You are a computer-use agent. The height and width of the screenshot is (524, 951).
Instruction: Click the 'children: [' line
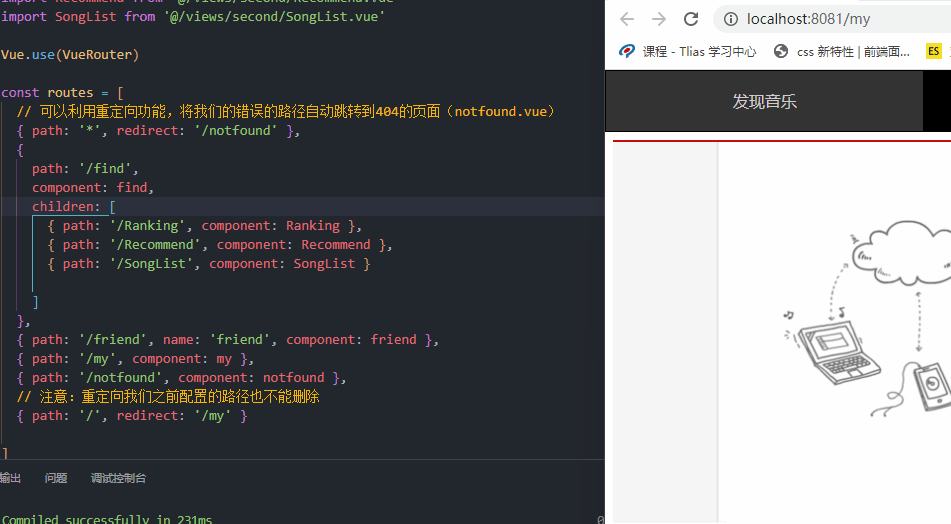pyautogui.click(x=73, y=207)
